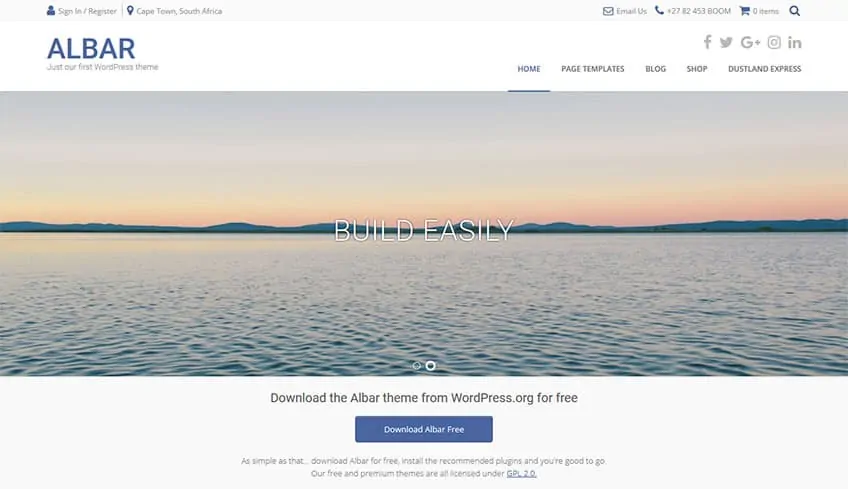The width and height of the screenshot is (848, 489).
Task: Follow the GPL 2.0 license link
Action: [521, 473]
